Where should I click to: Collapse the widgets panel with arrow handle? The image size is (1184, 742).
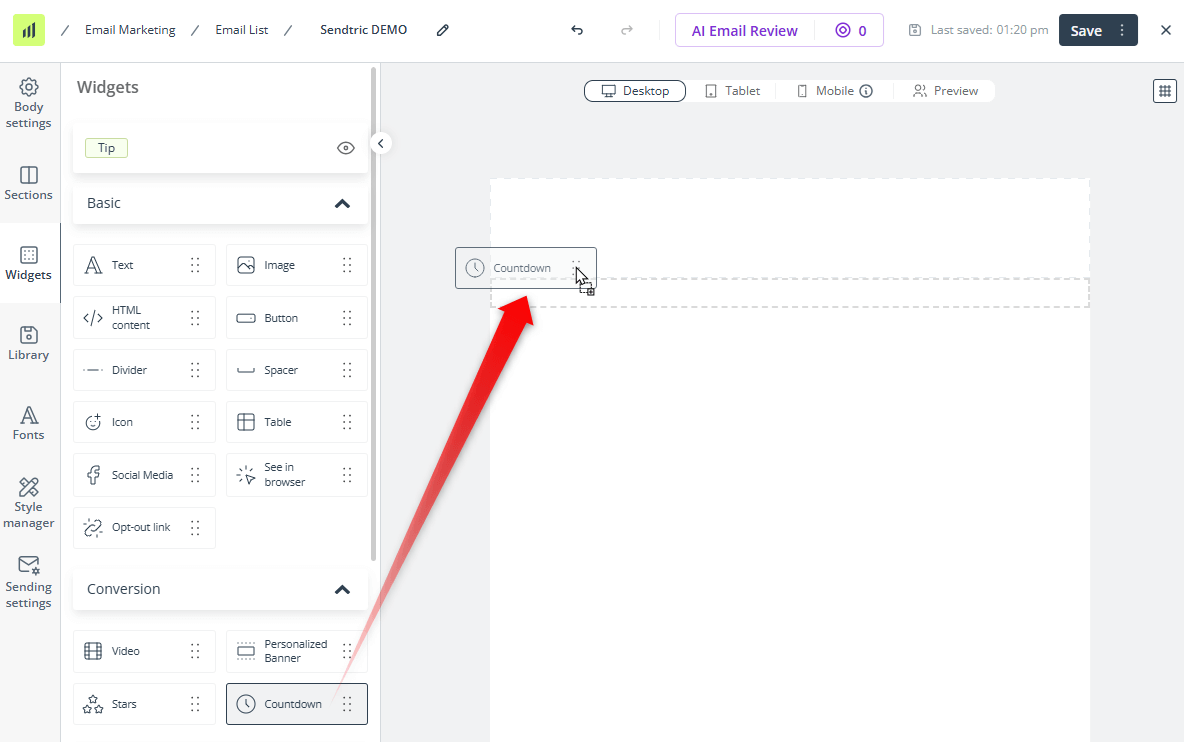380,143
